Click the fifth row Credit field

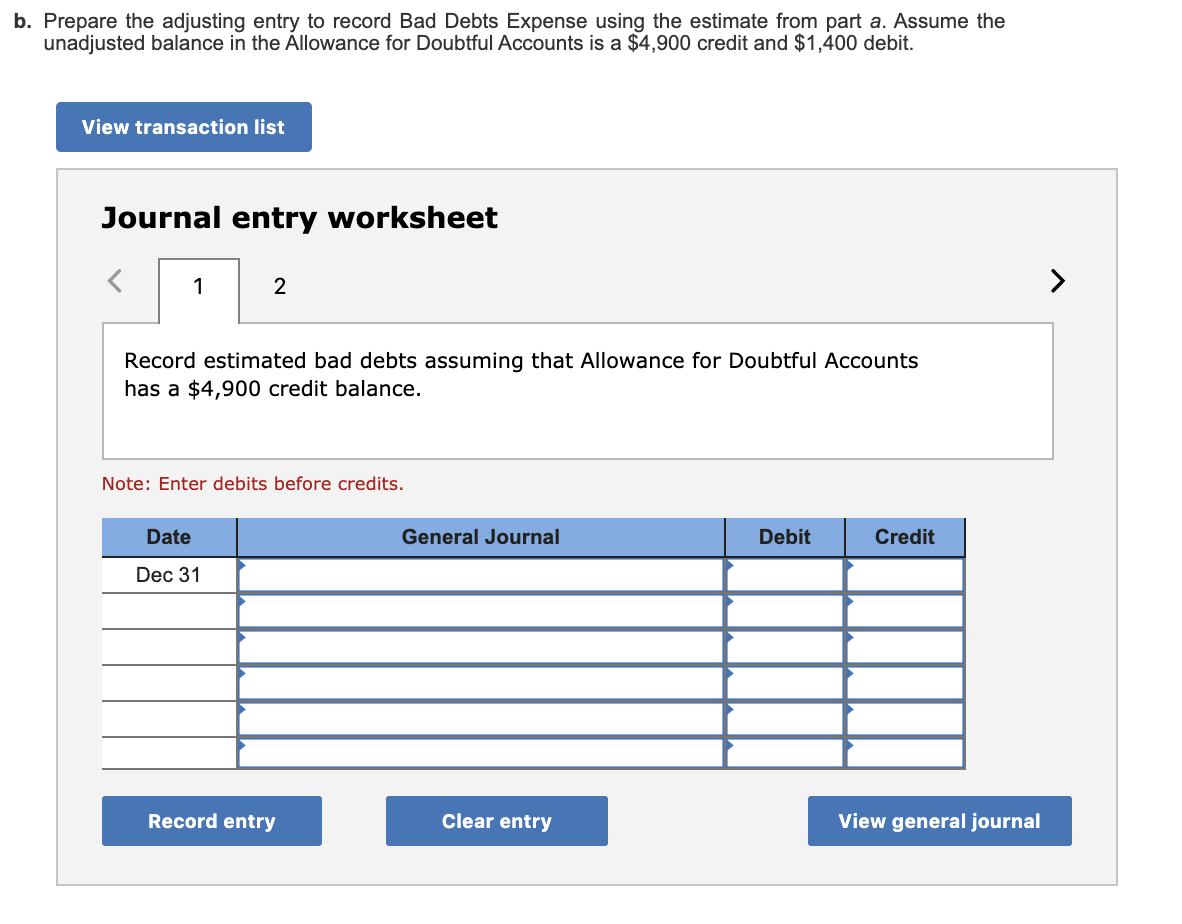click(x=905, y=720)
